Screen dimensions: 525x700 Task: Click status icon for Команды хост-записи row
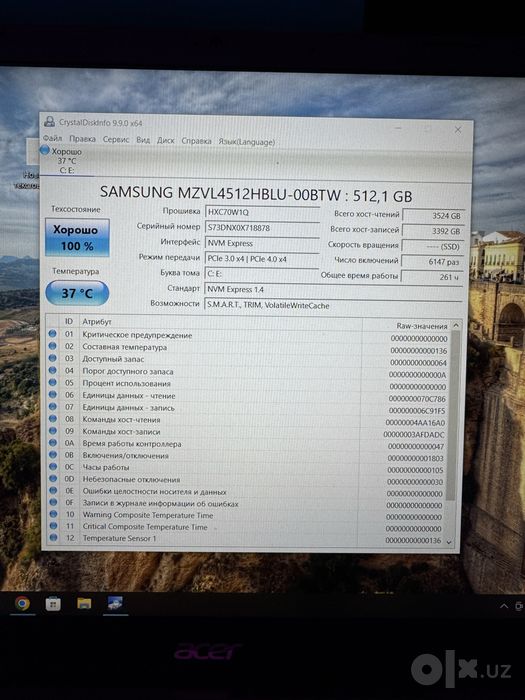click(53, 431)
